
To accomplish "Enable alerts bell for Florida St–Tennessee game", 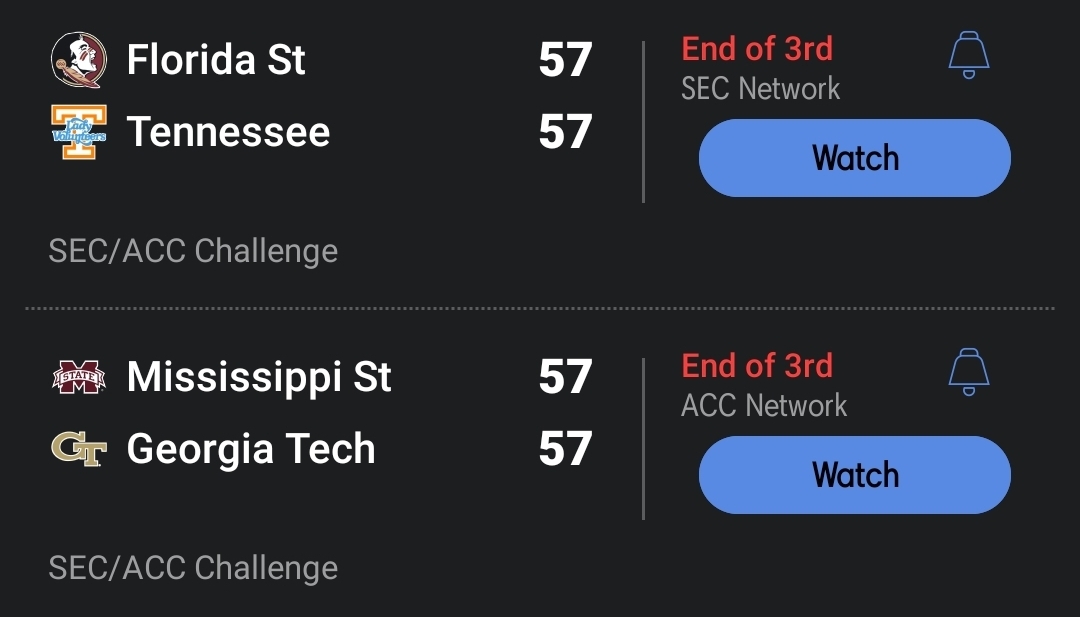I will (968, 55).
